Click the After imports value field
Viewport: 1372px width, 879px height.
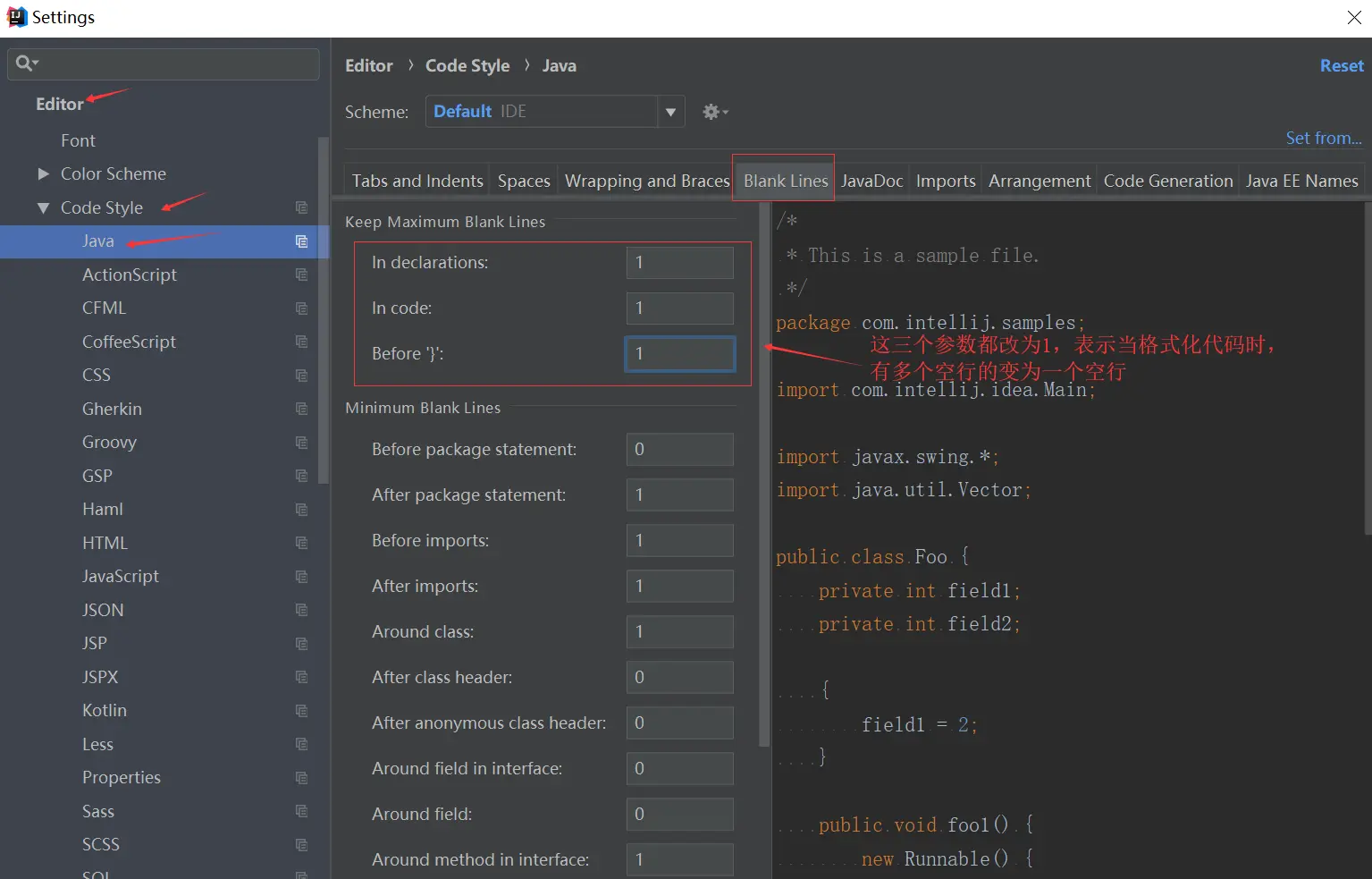[680, 587]
